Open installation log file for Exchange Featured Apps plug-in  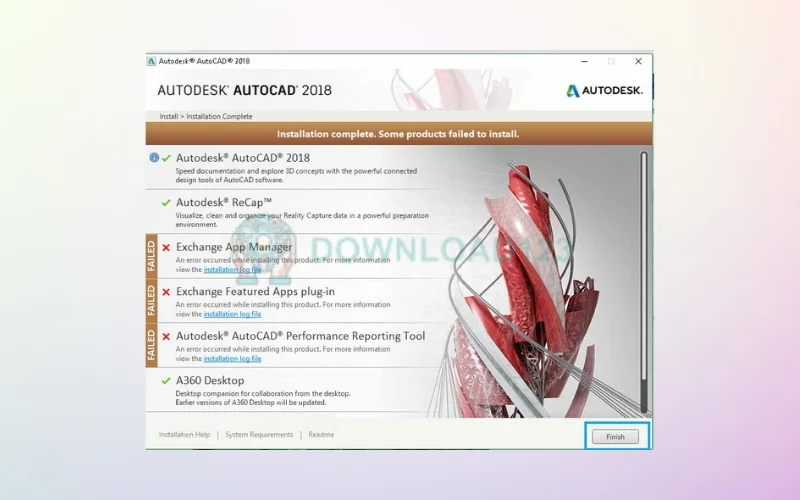pyautogui.click(x=232, y=314)
